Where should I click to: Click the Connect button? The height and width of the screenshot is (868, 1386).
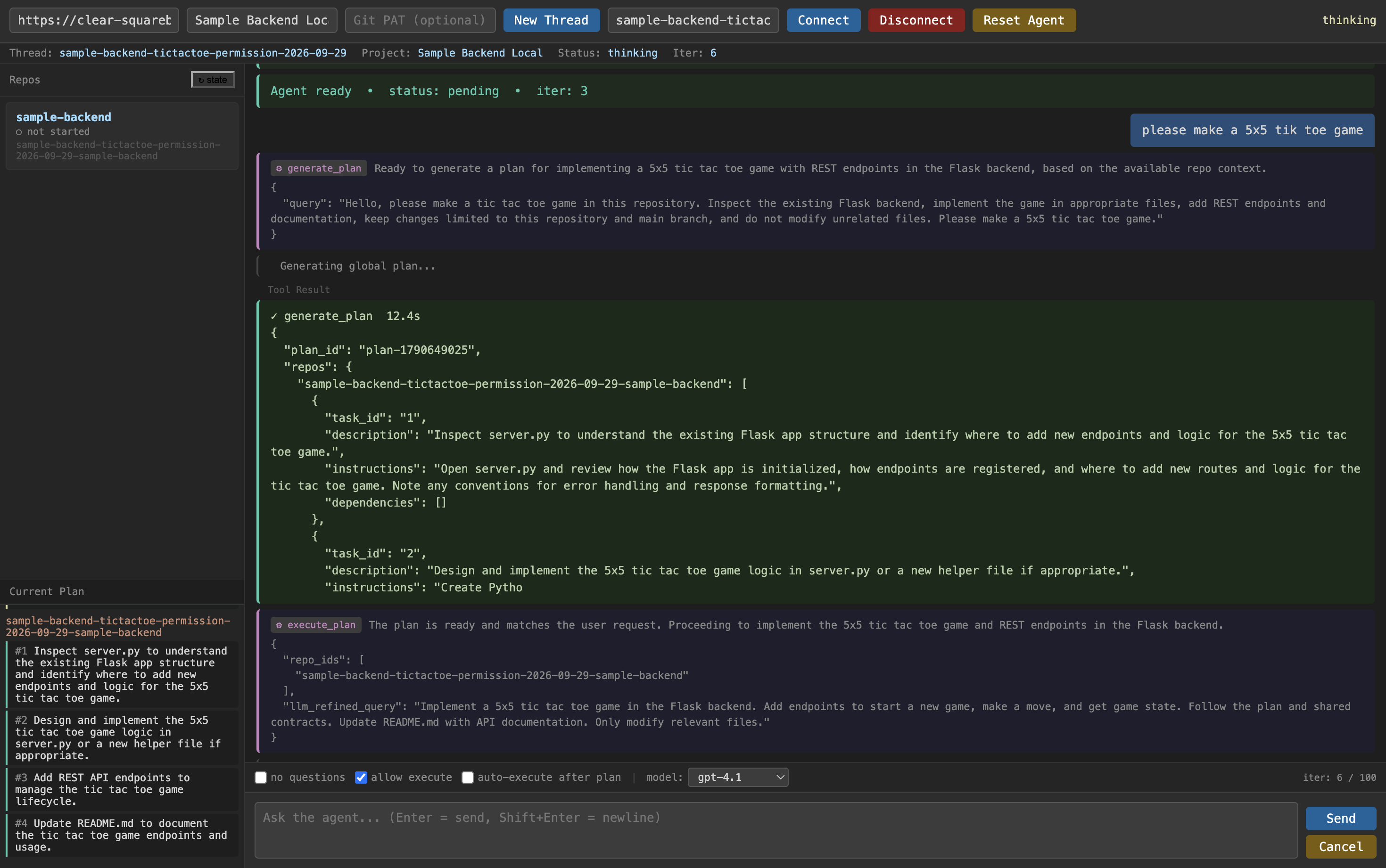(823, 20)
